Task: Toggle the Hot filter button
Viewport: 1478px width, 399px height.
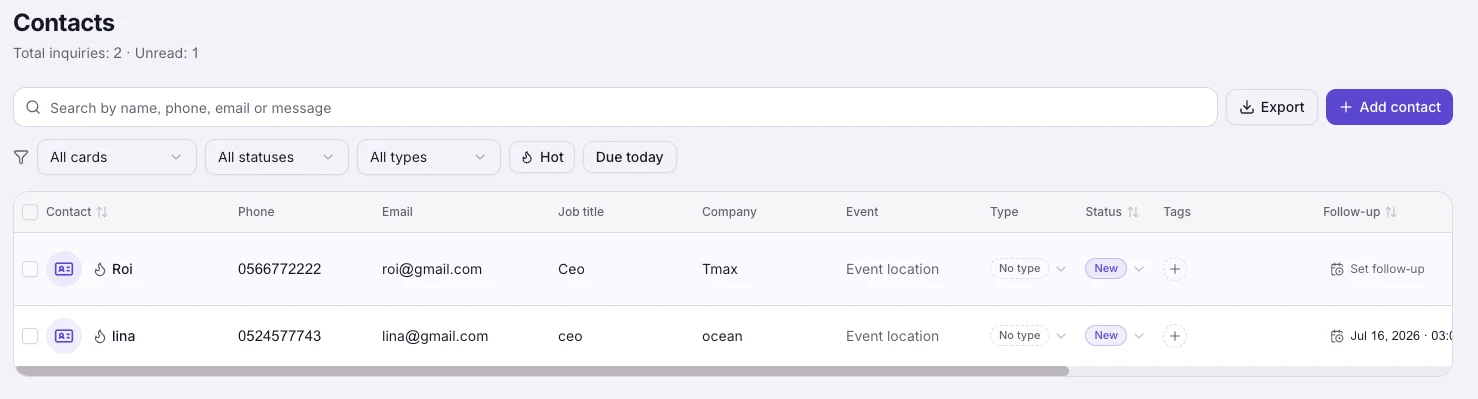Action: tap(542, 157)
